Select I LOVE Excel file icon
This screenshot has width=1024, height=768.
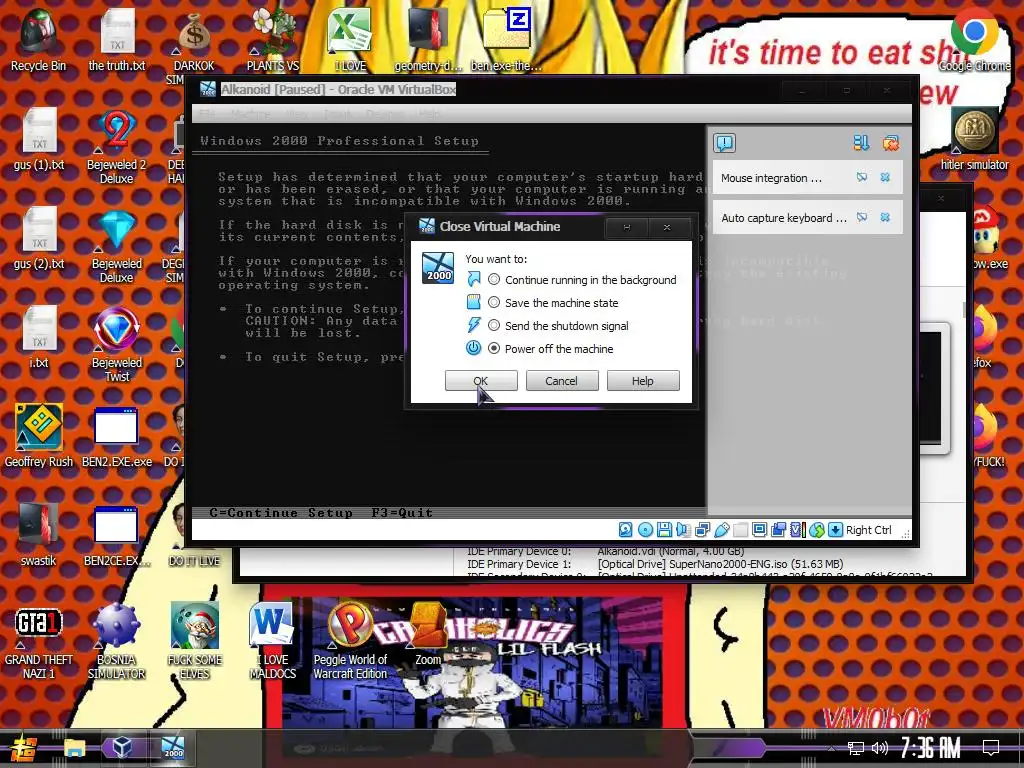[x=351, y=40]
